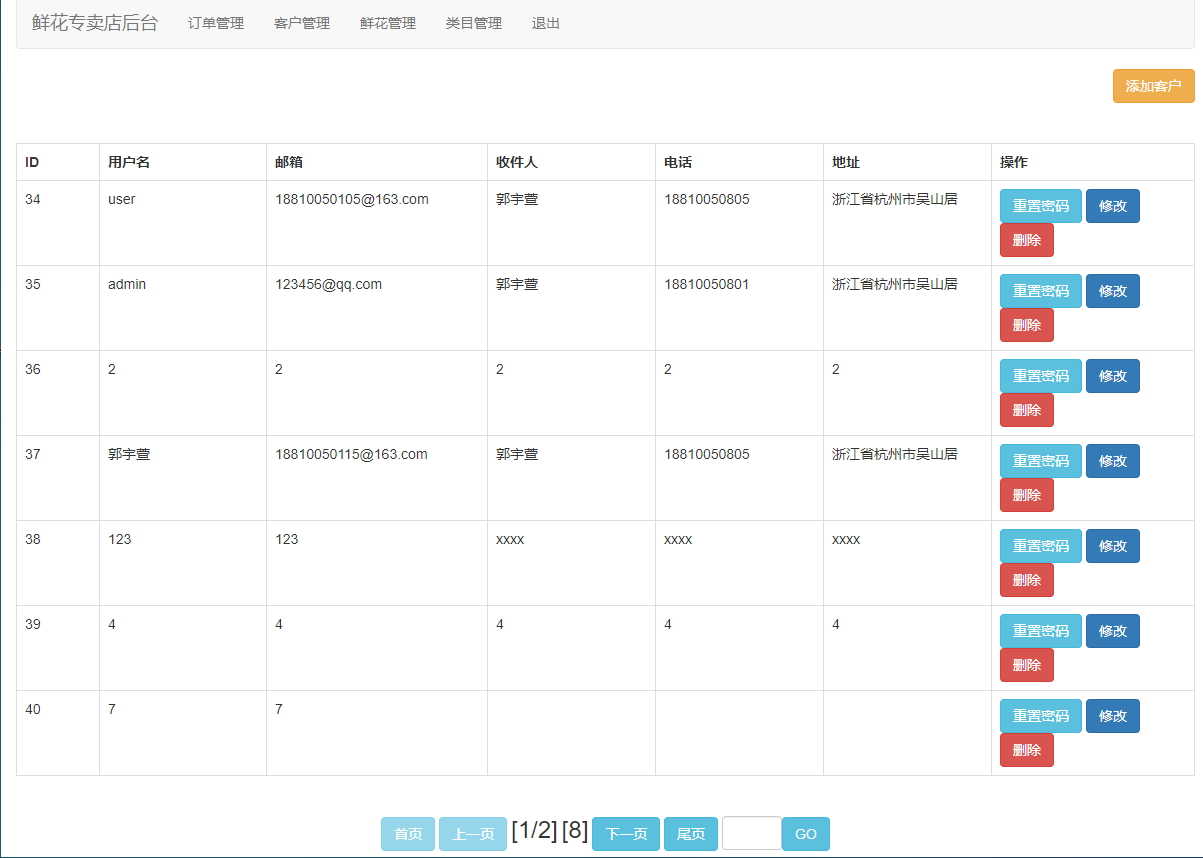
Task: Click 首页 in the pagination bar
Action: (x=407, y=833)
